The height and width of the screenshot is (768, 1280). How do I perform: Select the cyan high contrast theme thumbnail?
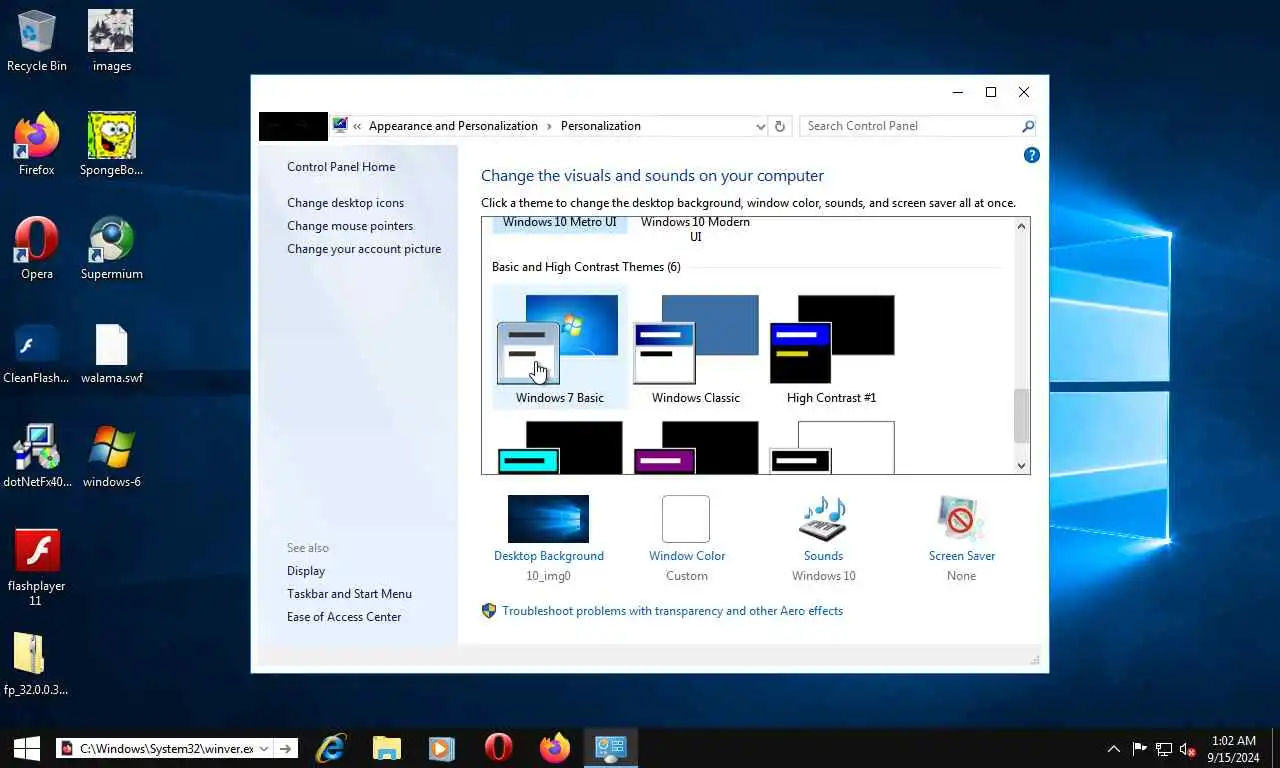560,446
